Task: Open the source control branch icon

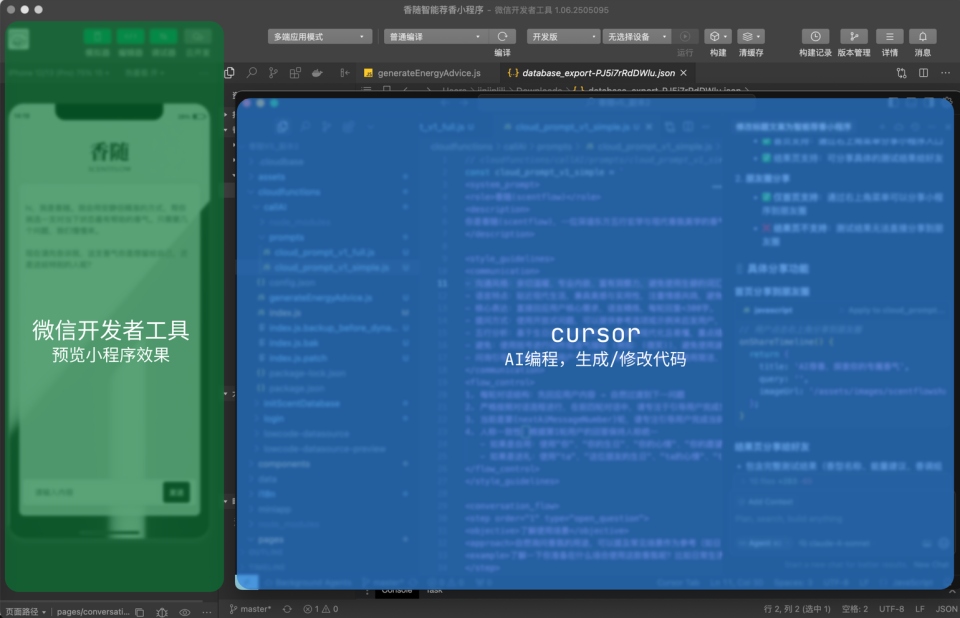Action: click(273, 73)
